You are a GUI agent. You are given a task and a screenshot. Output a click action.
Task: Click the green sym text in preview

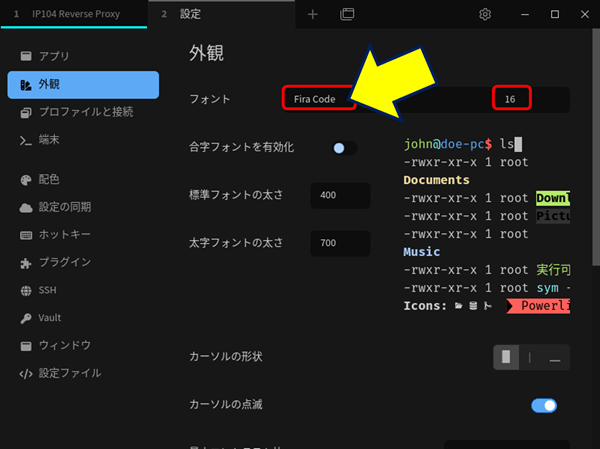click(x=547, y=288)
